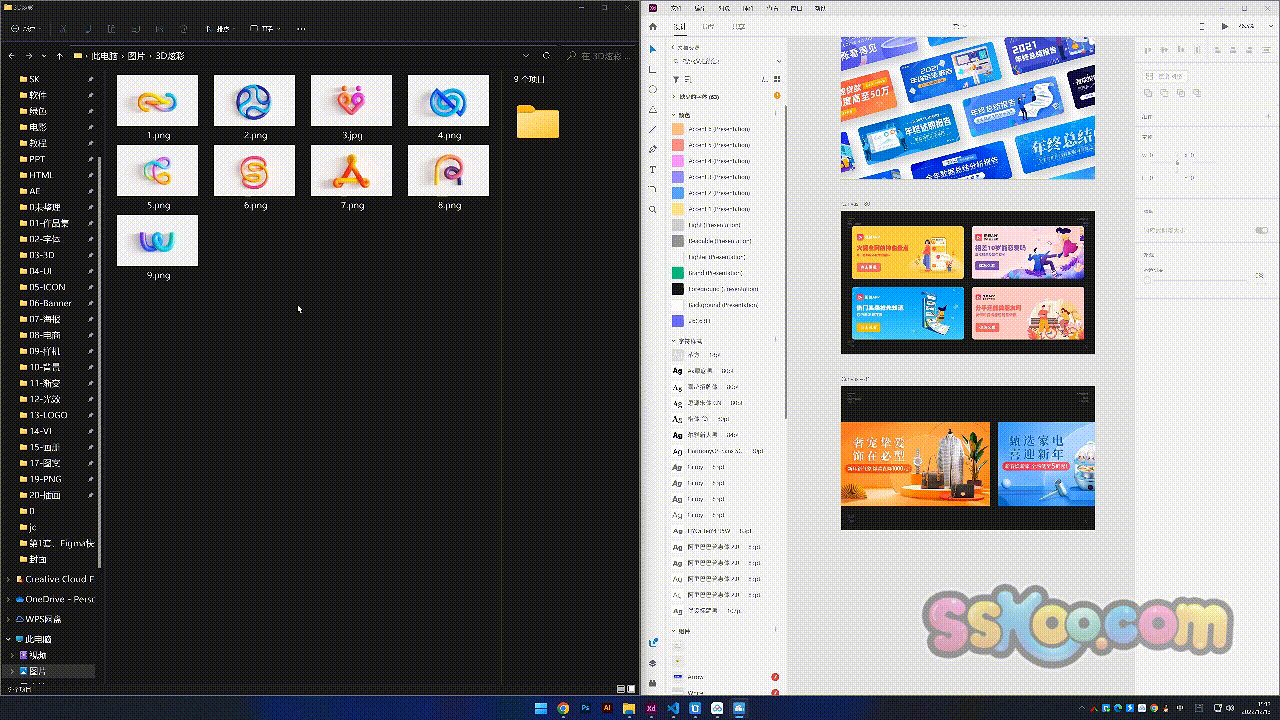Select the 7.png triangle logo thumbnail
1280x720 pixels.
click(351, 170)
